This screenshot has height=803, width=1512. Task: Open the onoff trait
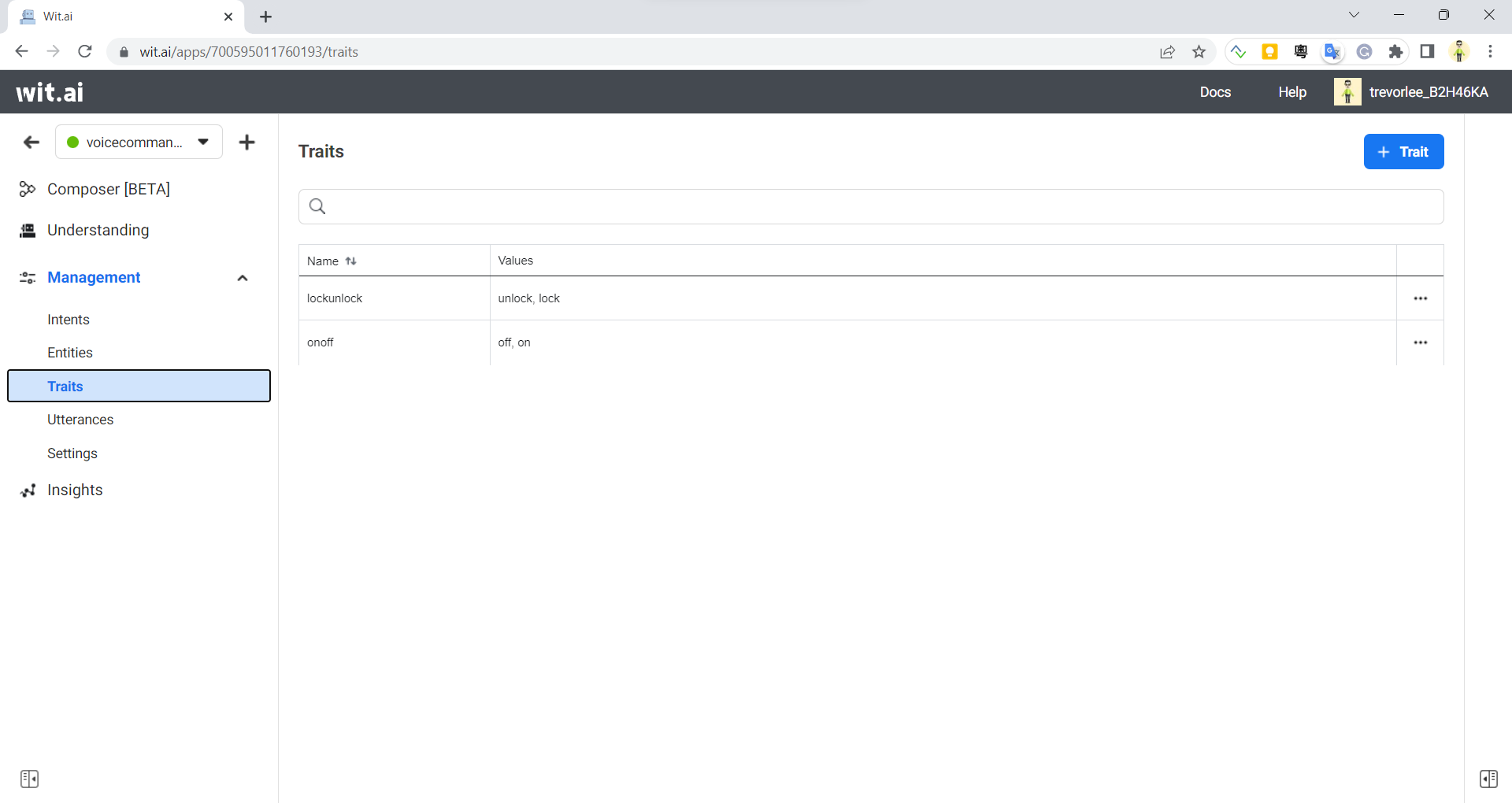(321, 342)
